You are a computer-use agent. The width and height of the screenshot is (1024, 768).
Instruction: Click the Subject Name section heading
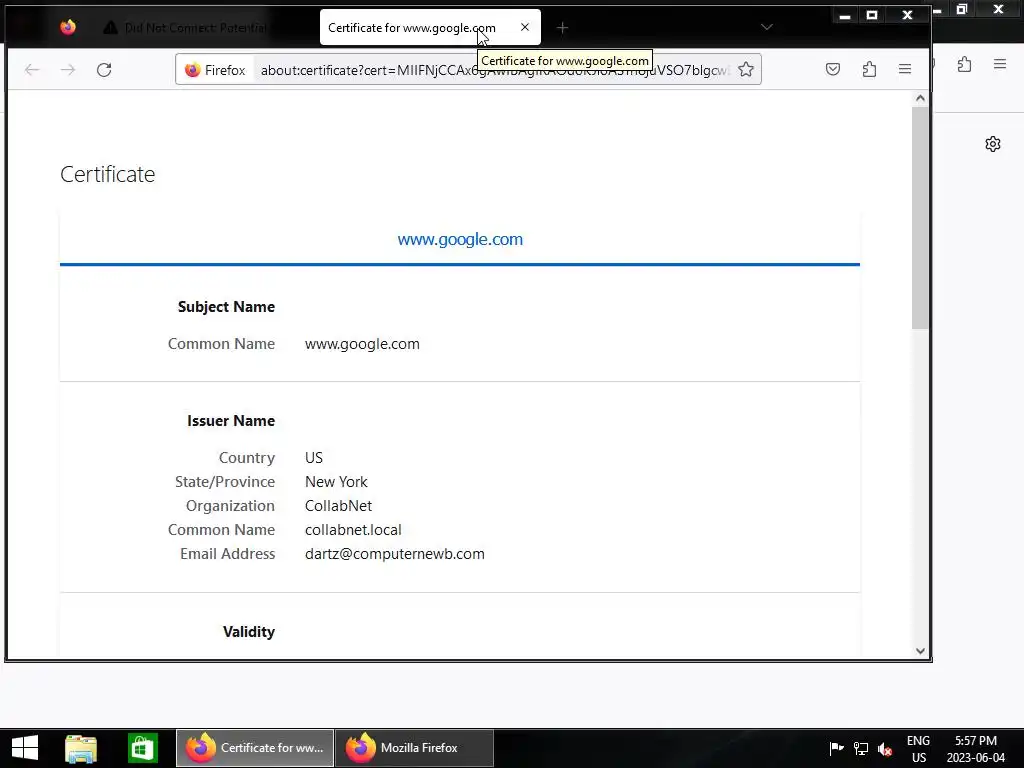point(226,307)
